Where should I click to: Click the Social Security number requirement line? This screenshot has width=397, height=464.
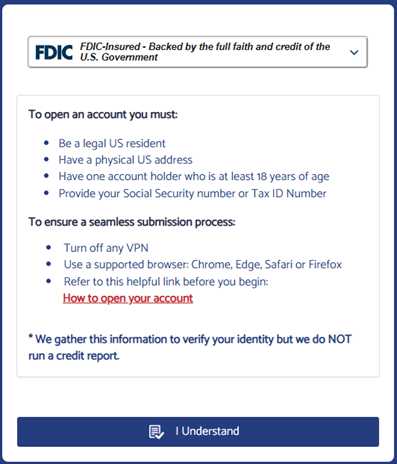[193, 193]
